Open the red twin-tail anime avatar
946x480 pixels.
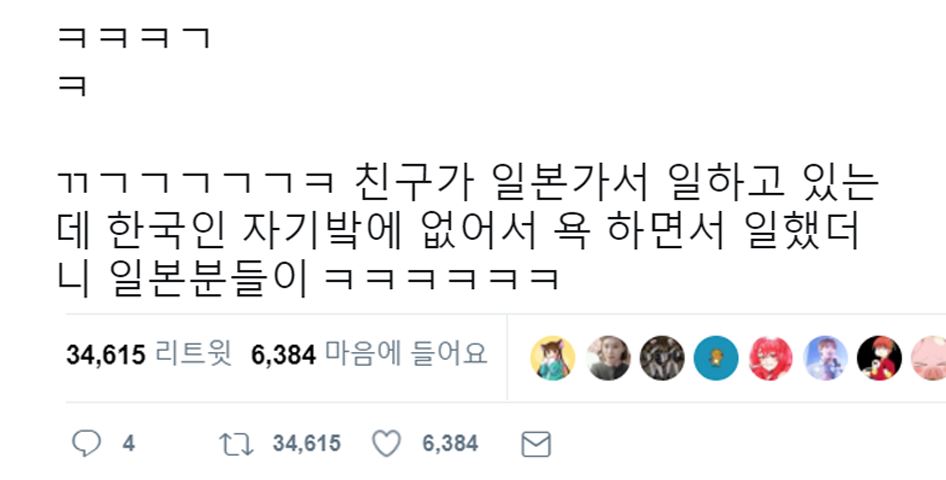(770, 358)
